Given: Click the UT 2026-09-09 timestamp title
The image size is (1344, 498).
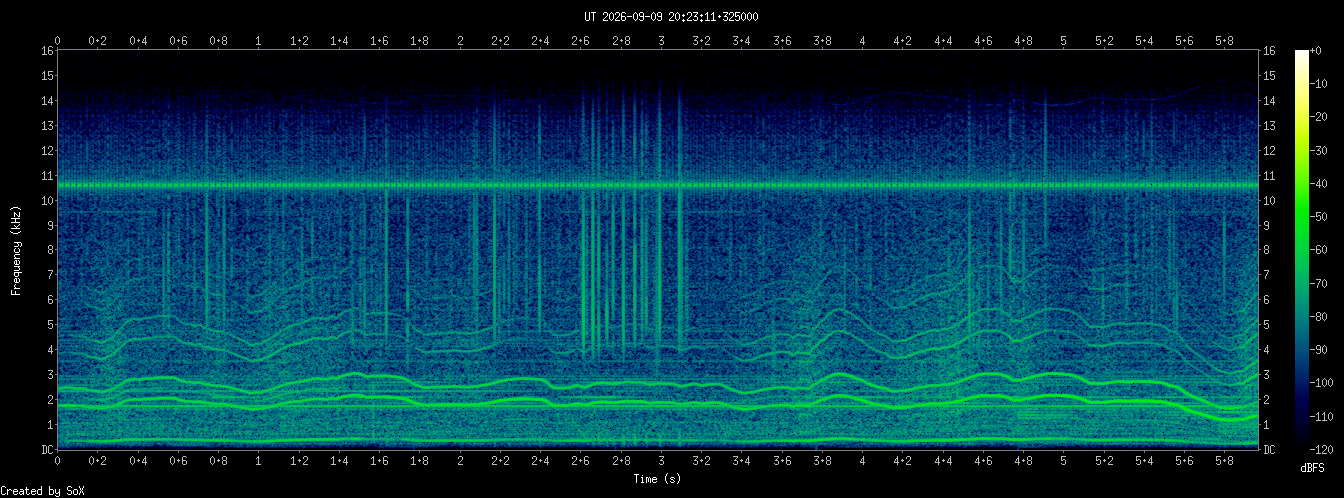Looking at the screenshot, I should tap(671, 17).
